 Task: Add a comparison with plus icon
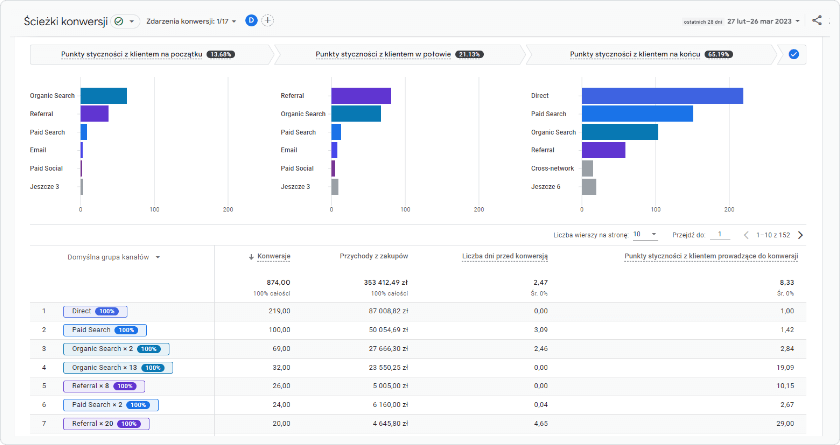[267, 20]
